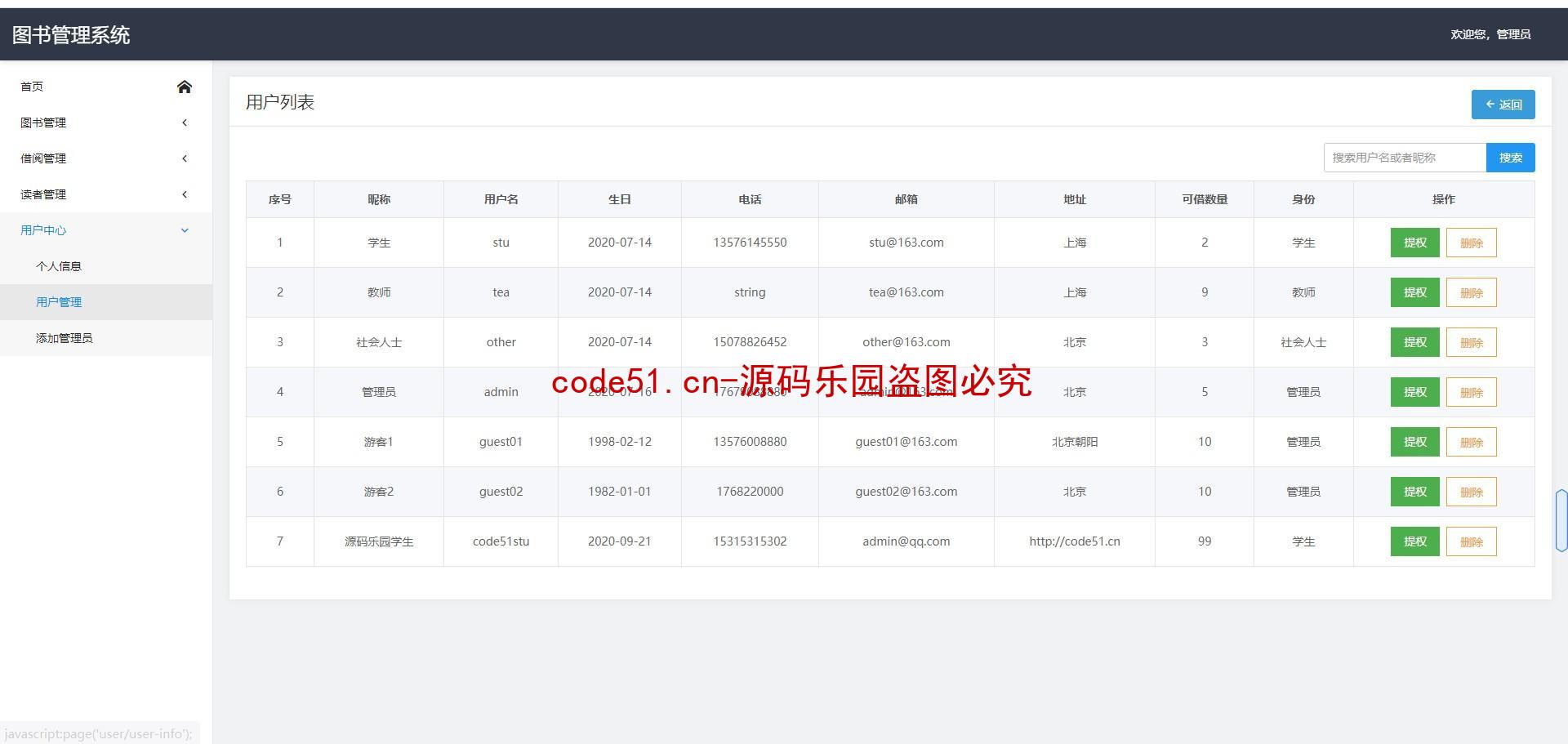The image size is (1568, 744).
Task: Click phone number 15315315302
Action: pyautogui.click(x=750, y=541)
